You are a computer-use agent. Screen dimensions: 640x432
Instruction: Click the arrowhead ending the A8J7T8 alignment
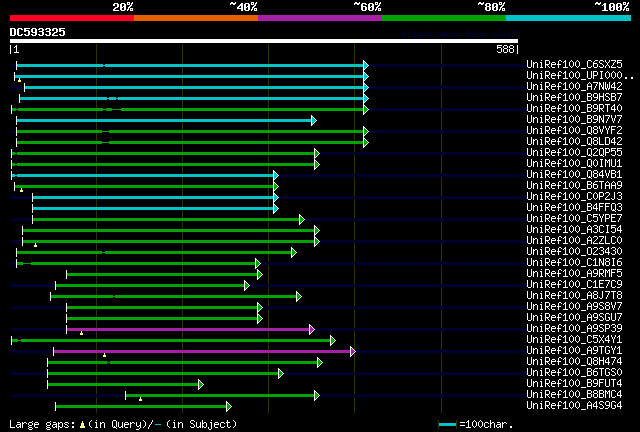coord(299,297)
